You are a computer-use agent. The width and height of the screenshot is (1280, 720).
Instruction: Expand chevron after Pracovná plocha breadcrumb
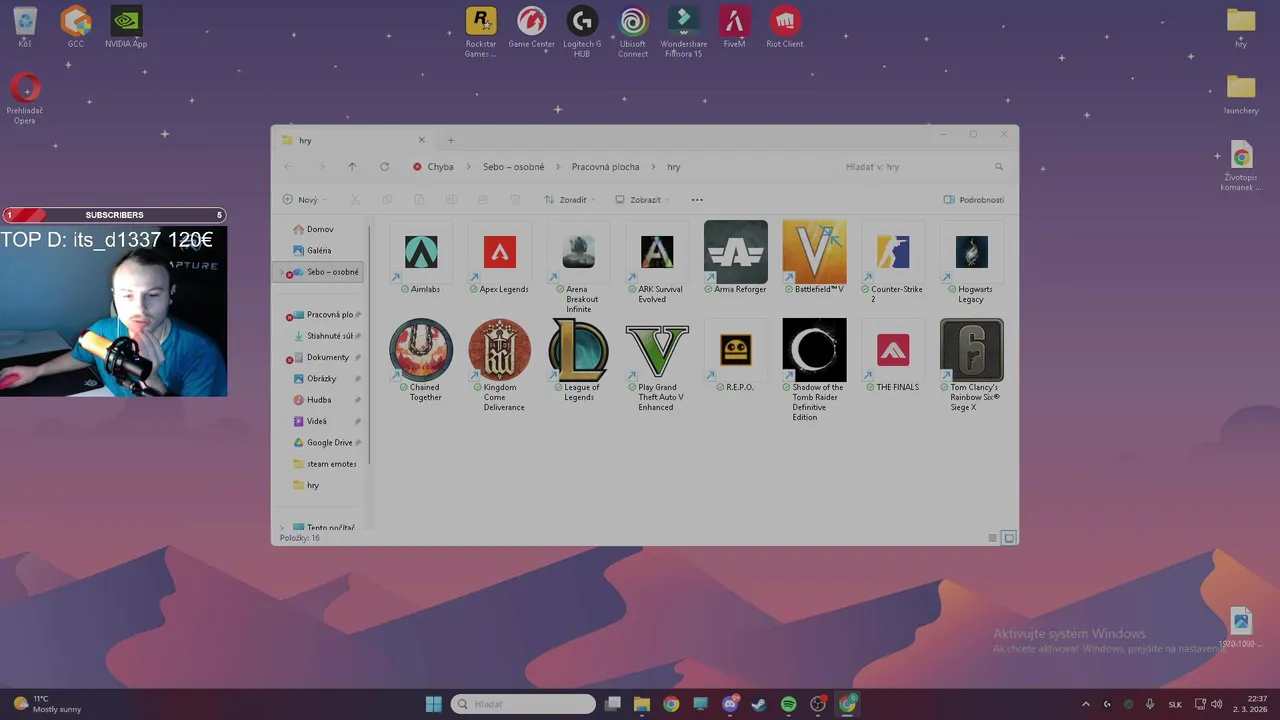pos(653,167)
